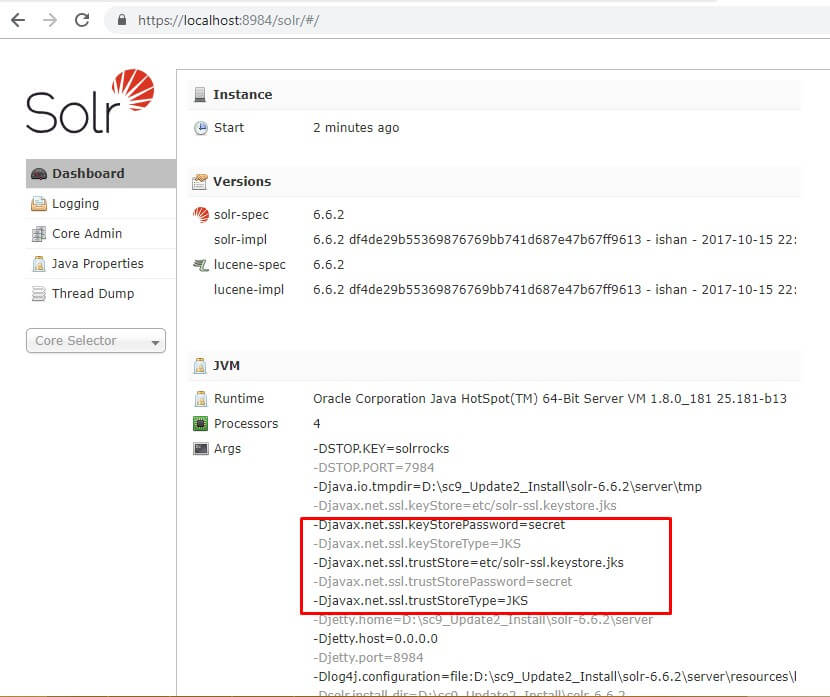Click the -Djetty.host=0.0.0.0 argument
The height and width of the screenshot is (697, 830).
click(375, 639)
